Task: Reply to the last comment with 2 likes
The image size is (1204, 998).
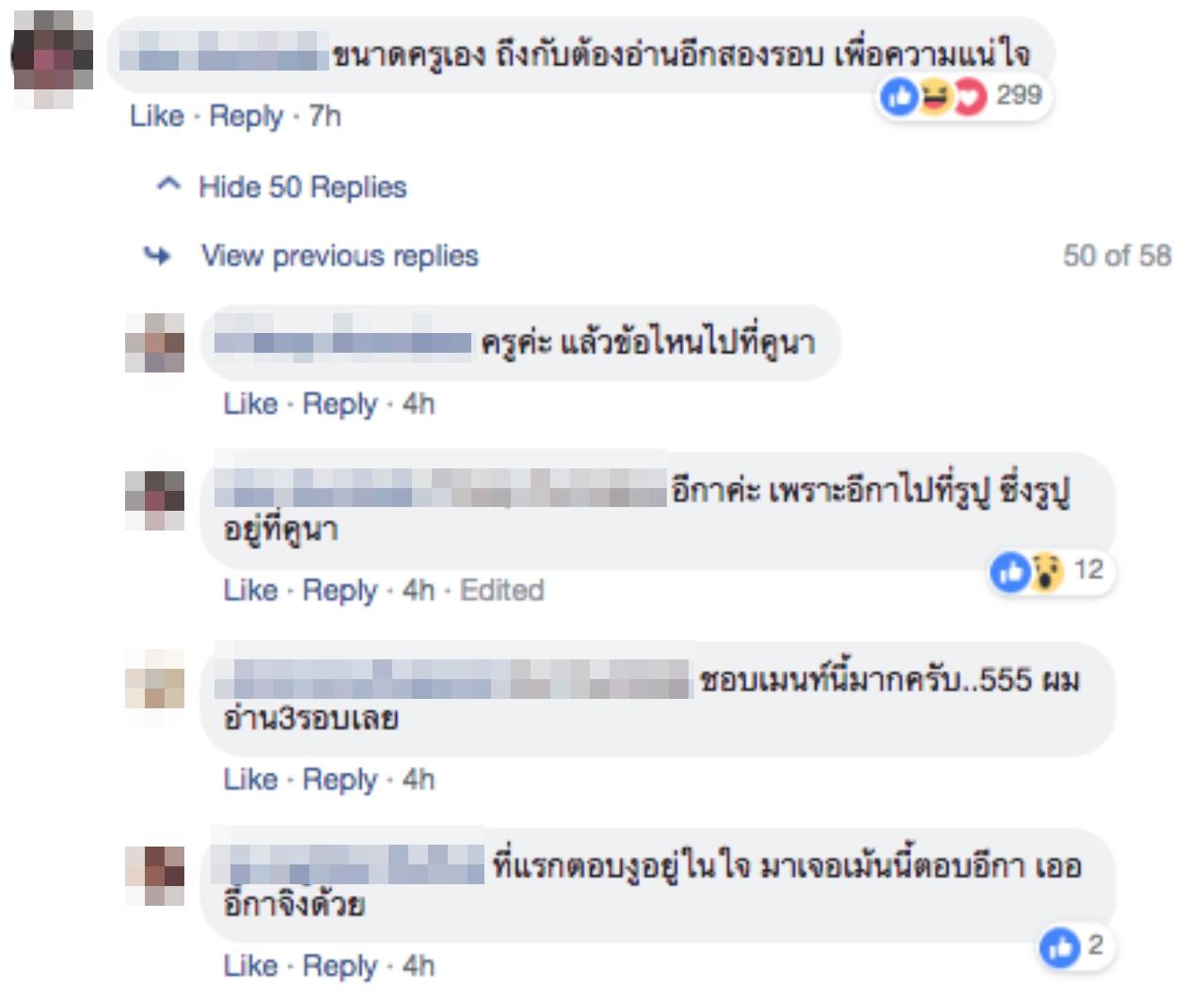Action: pyautogui.click(x=340, y=966)
